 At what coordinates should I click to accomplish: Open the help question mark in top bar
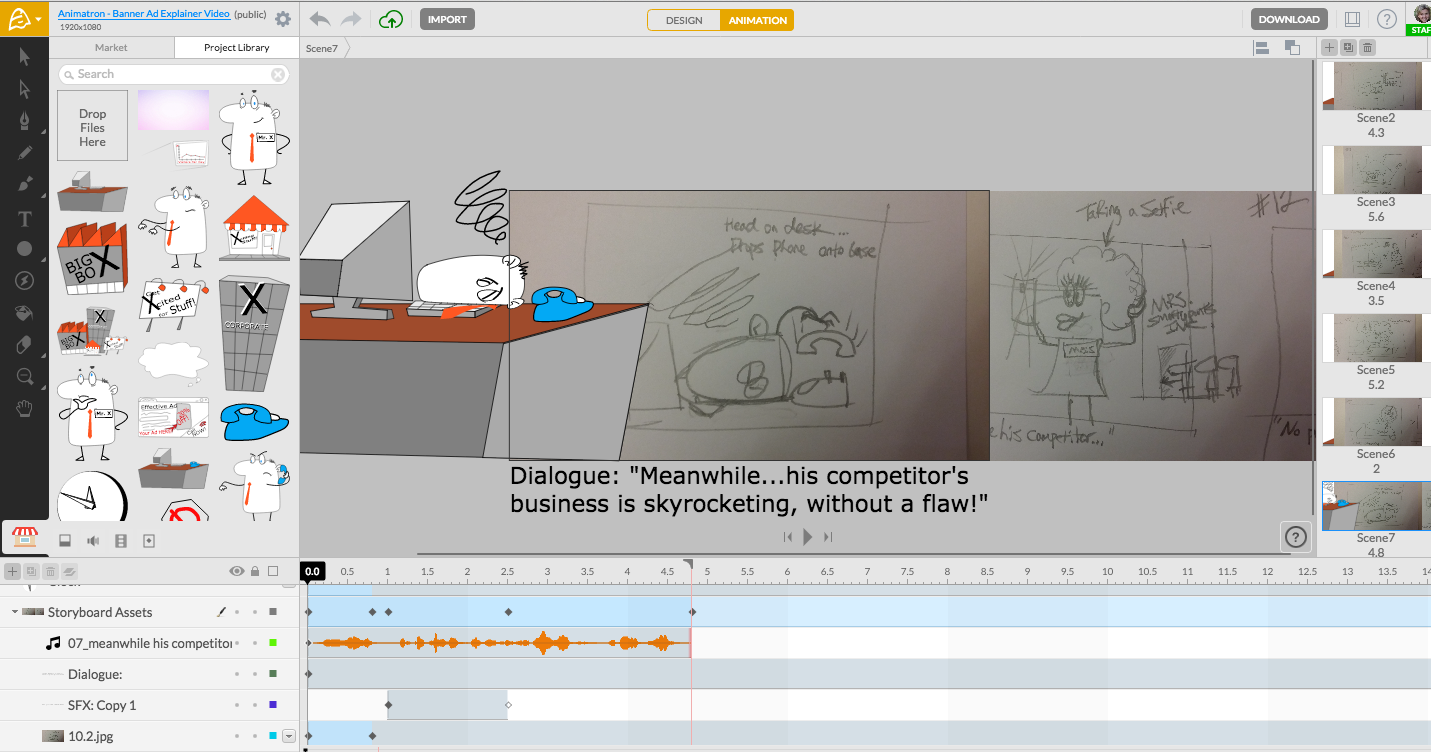(1386, 19)
